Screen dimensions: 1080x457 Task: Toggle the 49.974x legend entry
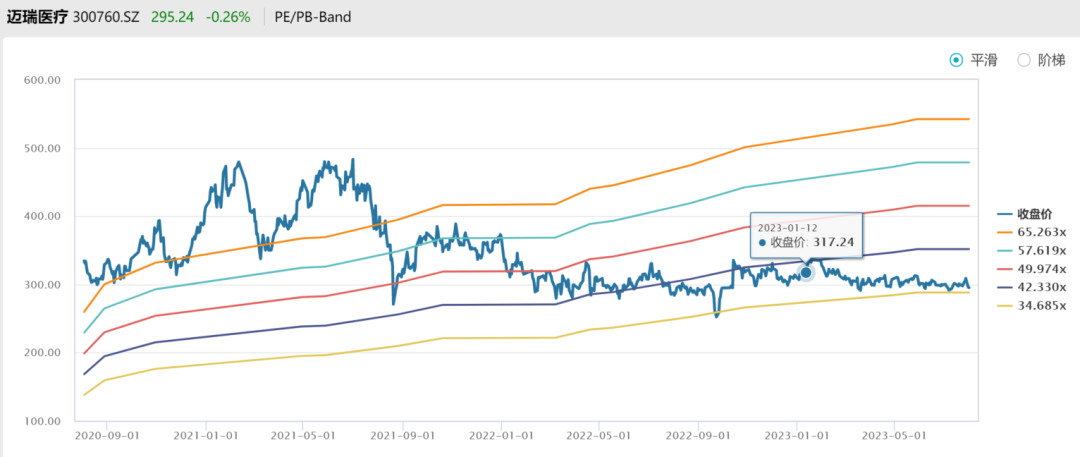pyautogui.click(x=1042, y=269)
